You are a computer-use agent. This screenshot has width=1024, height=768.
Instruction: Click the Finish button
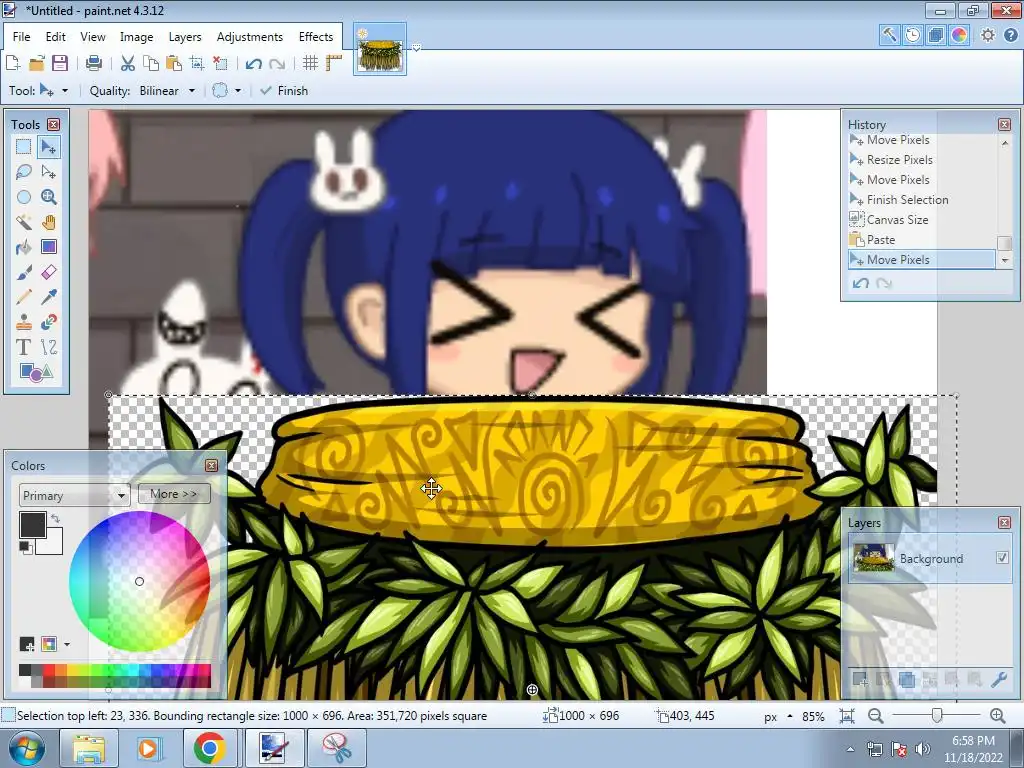284,91
